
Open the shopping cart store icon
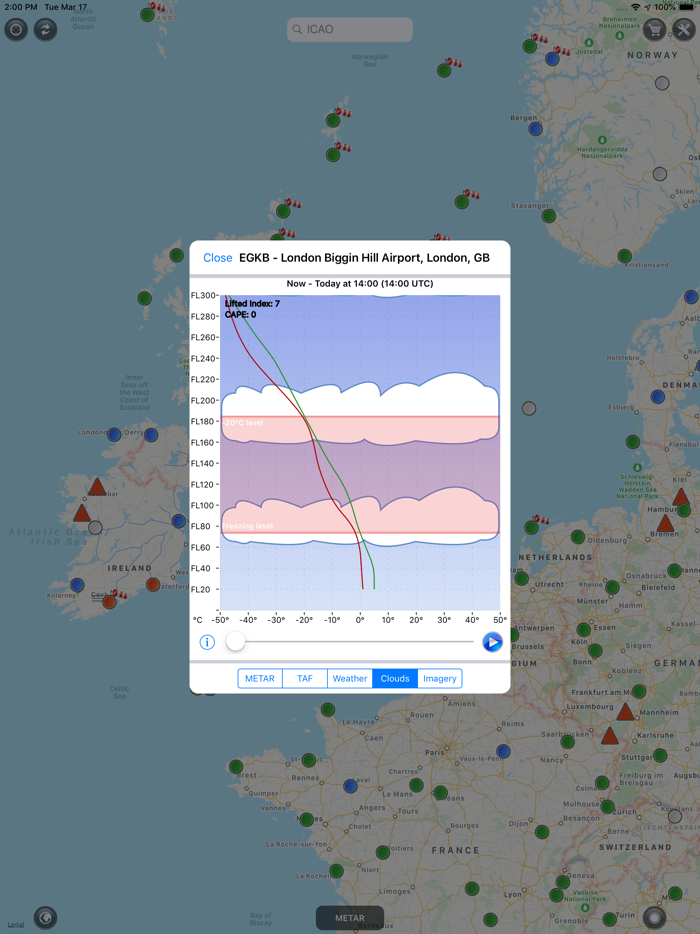click(x=654, y=29)
